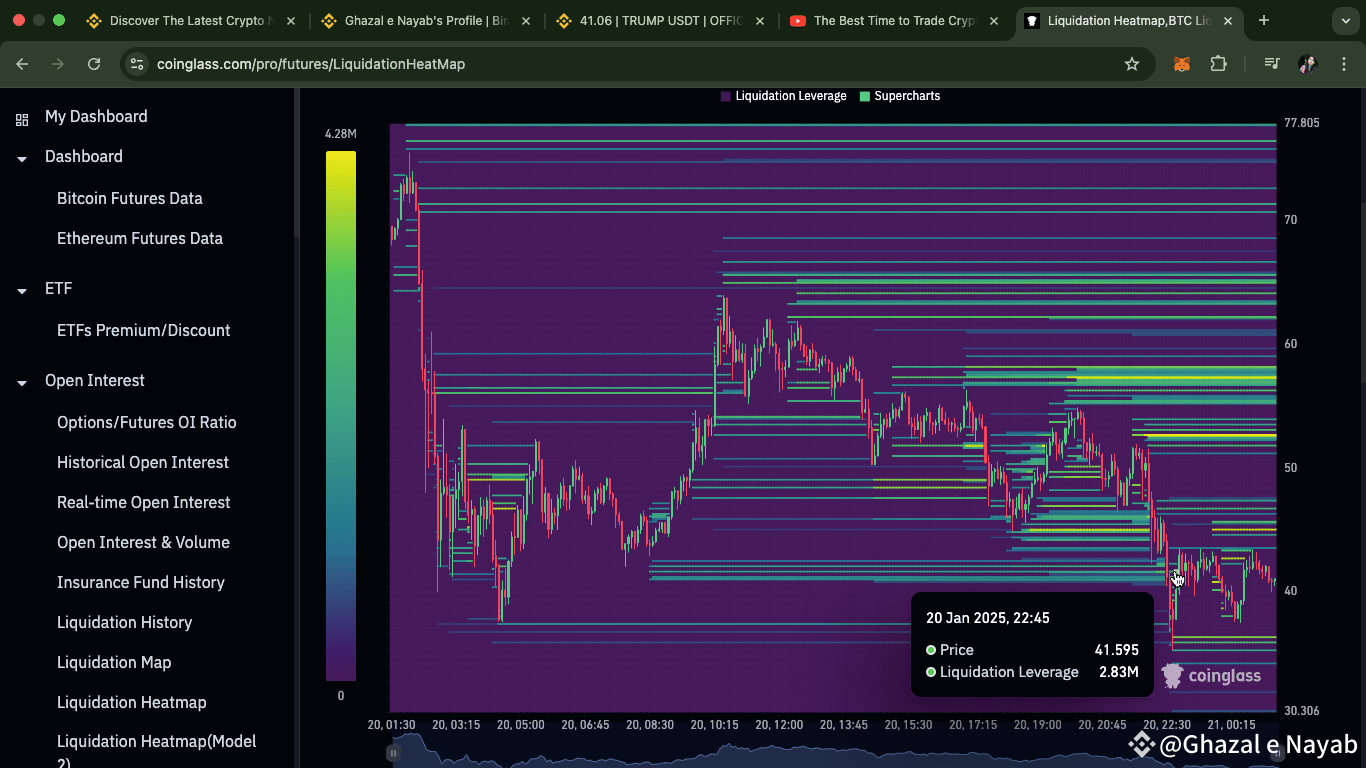Open Options/Futures OI Ratio
Viewport: 1366px width, 768px height.
147,422
